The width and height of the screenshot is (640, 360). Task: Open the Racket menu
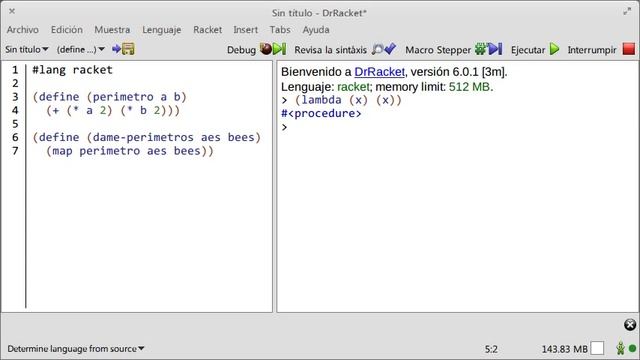[x=208, y=30]
